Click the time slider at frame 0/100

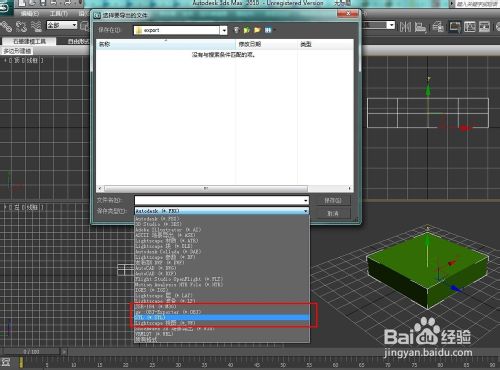coord(32,352)
